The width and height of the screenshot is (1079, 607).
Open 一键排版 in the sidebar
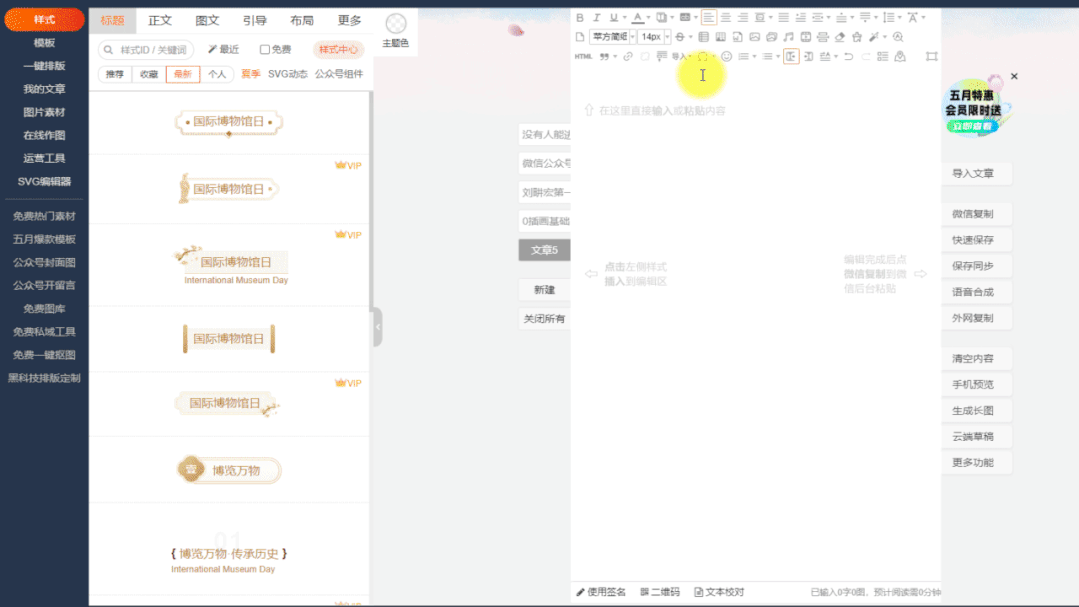point(44,66)
